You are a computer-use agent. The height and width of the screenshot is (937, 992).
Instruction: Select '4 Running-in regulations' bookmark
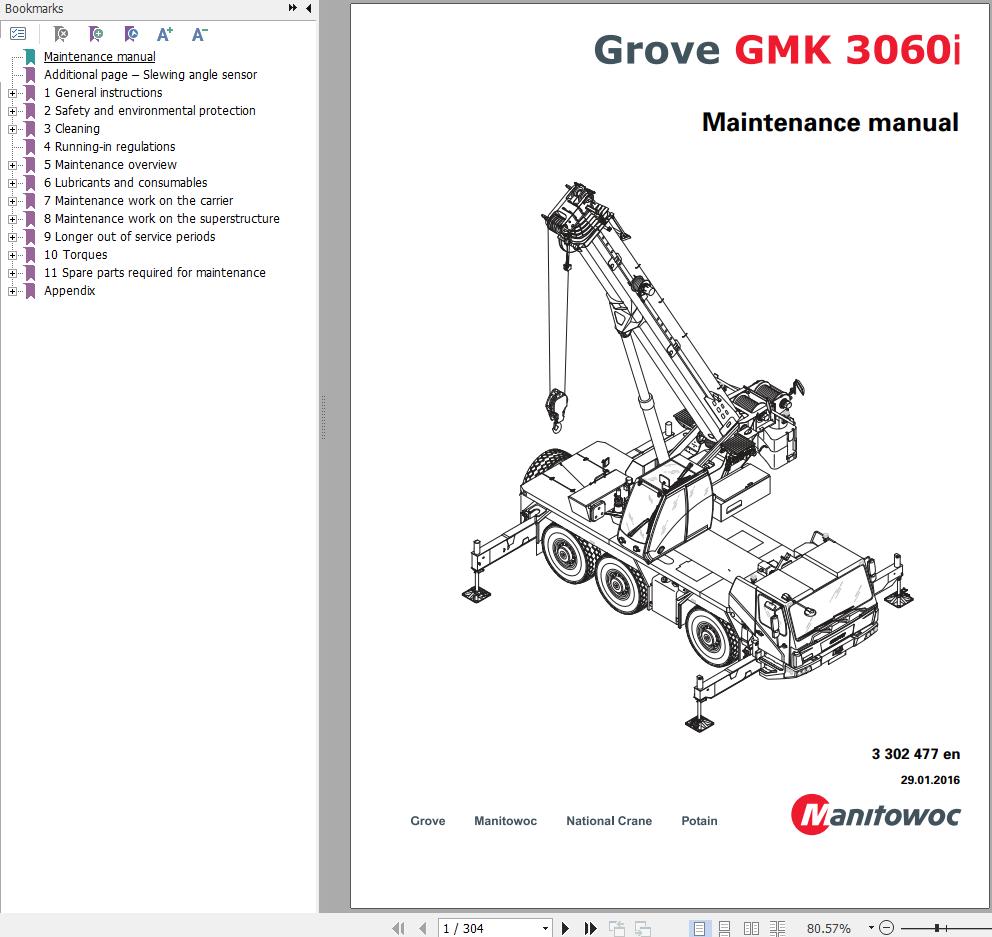(109, 147)
